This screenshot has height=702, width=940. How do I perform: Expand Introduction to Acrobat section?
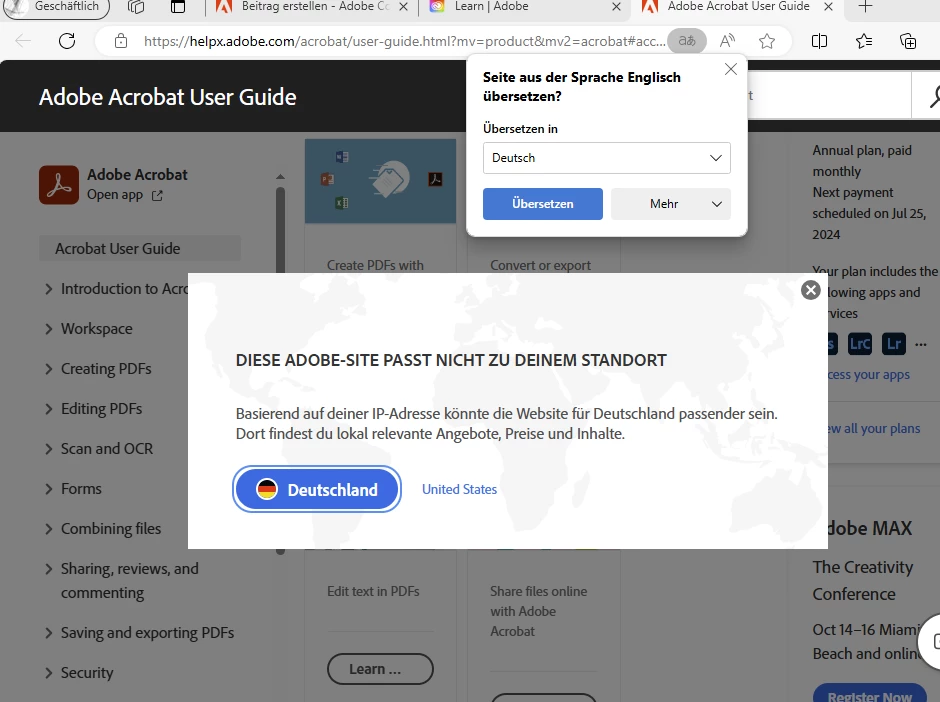(x=49, y=289)
